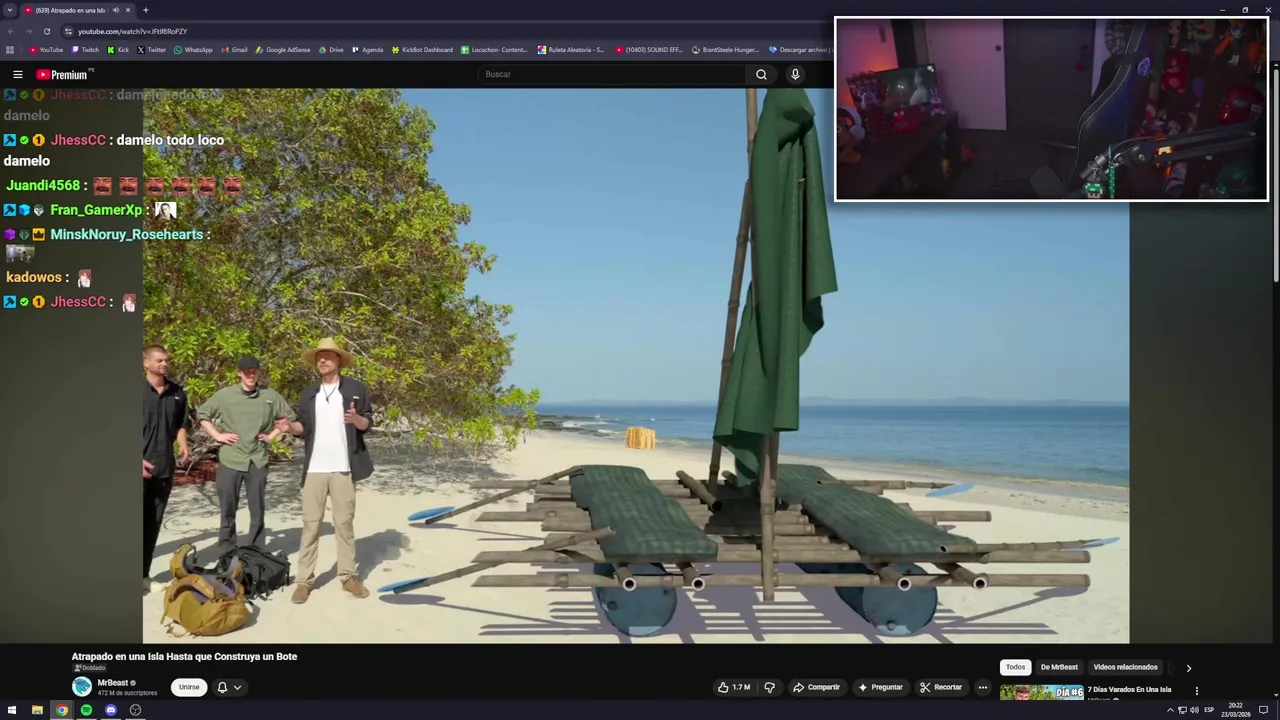Open a new browser tab
Screen dimensions: 1280x720
coord(146,10)
